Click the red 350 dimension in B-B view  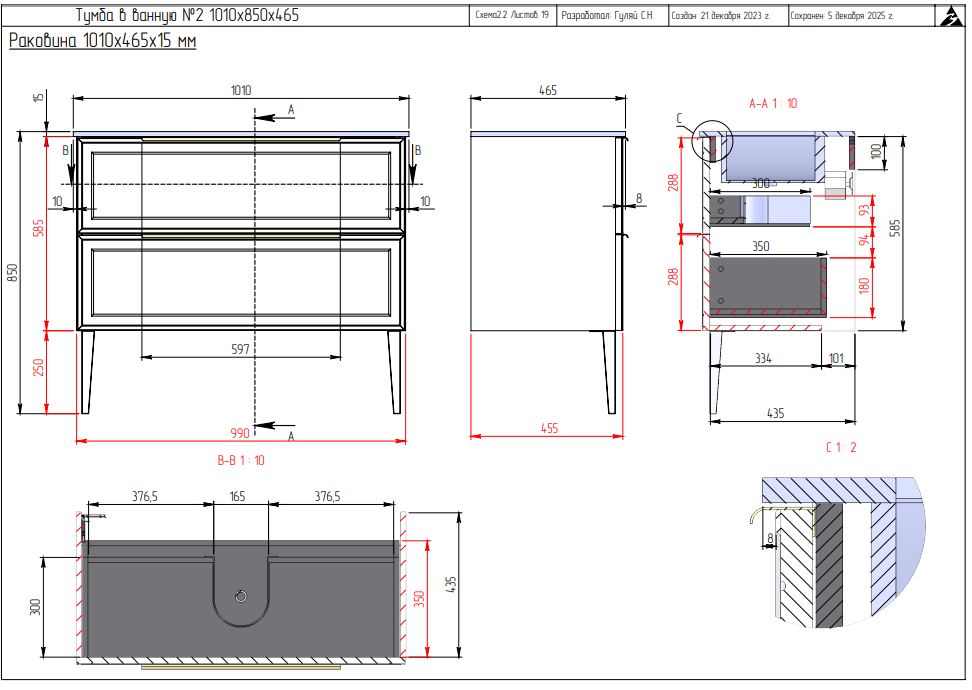tap(419, 599)
